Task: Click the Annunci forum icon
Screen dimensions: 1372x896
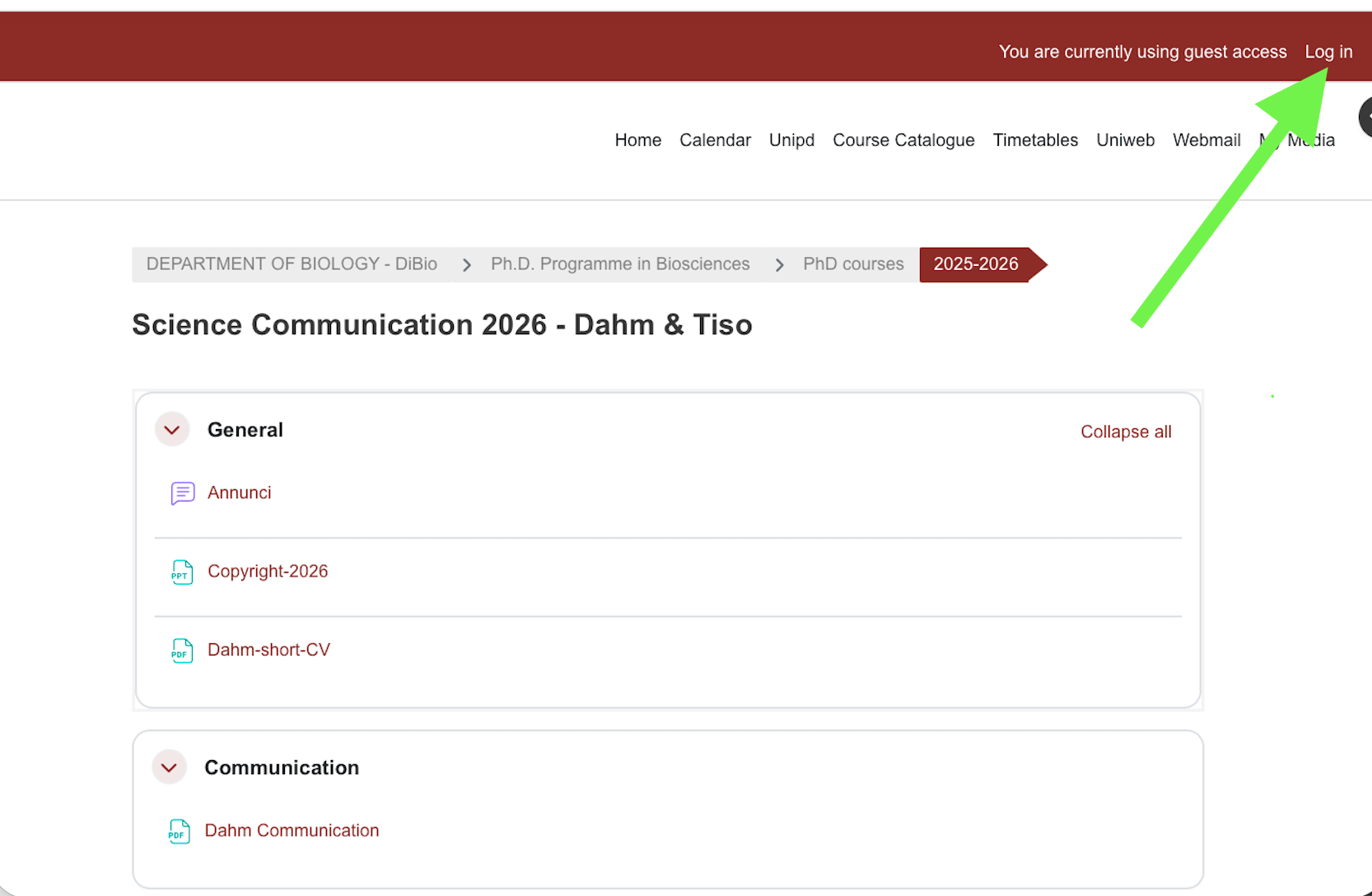Action: point(183,492)
